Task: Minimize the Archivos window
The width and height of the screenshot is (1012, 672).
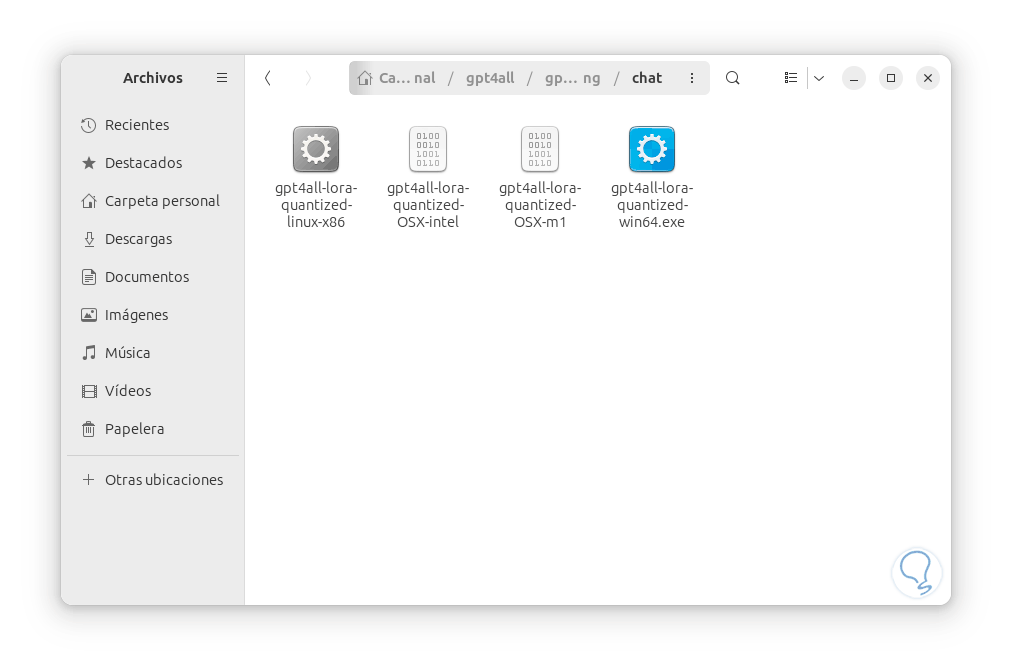Action: (854, 78)
